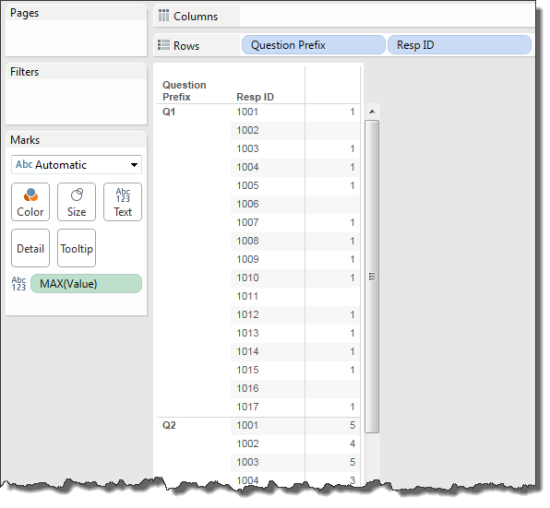
Task: Click the Abc 123 icon beside MAX(Value)
Action: (x=19, y=283)
